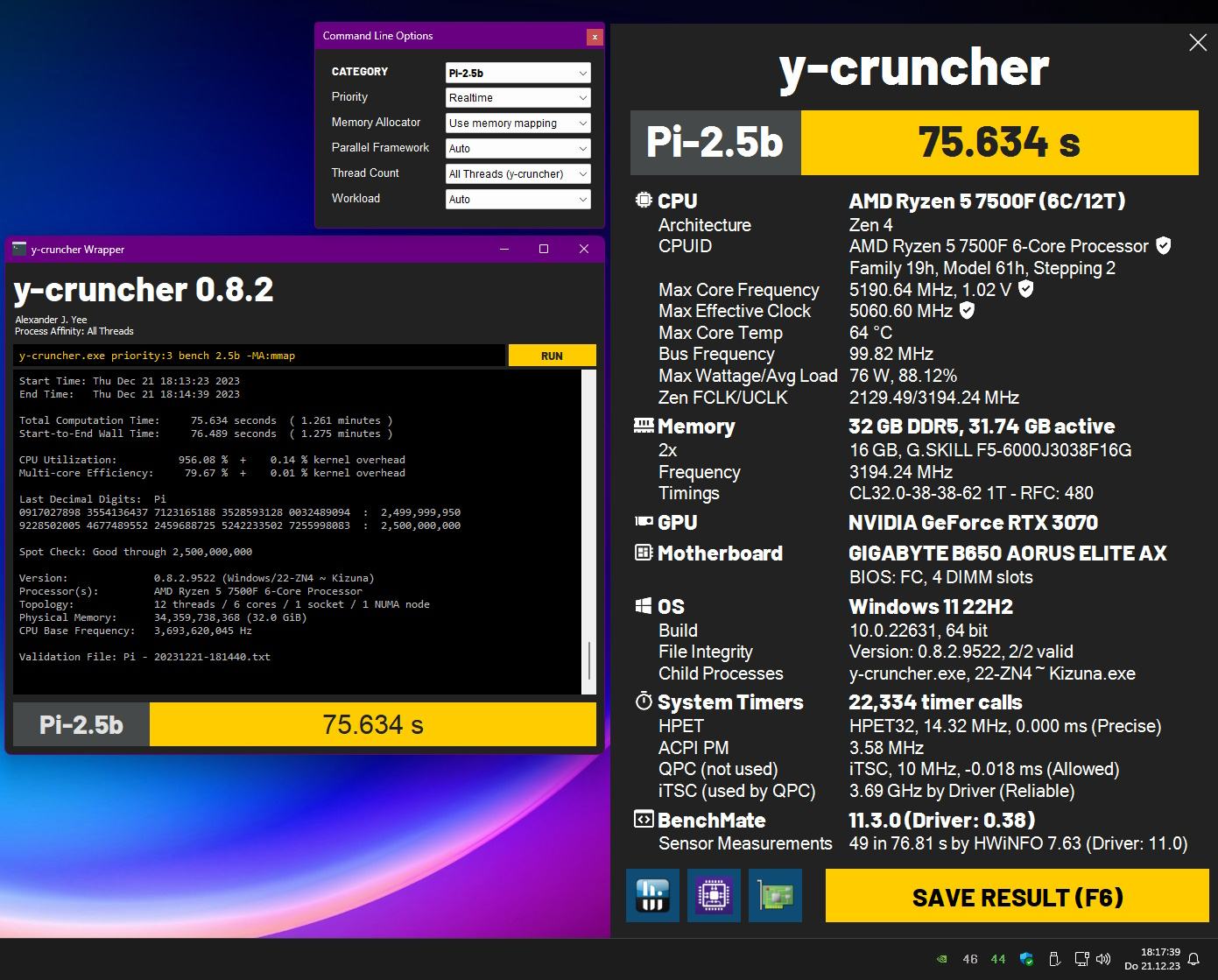Viewport: 1218px width, 980px height.
Task: Open the Parallel Framework dropdown
Action: (518, 149)
